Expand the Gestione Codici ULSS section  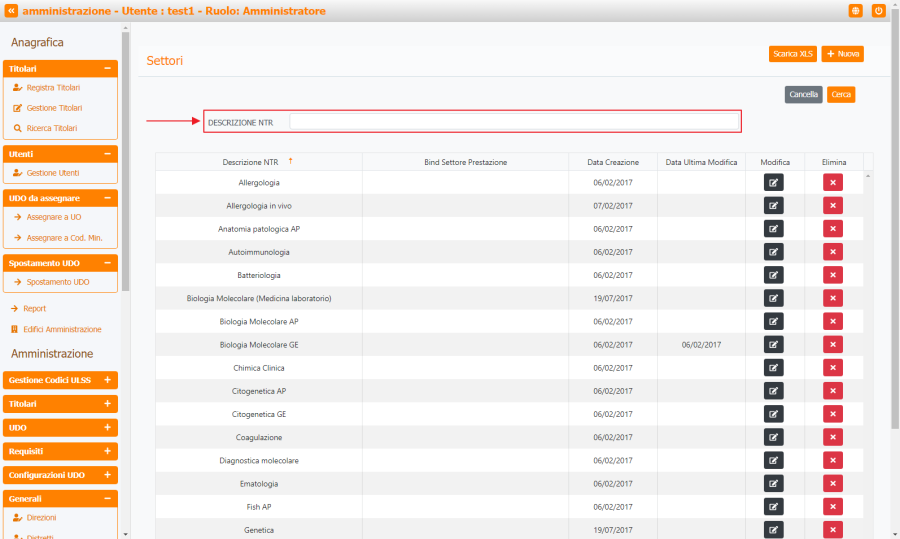(107, 381)
